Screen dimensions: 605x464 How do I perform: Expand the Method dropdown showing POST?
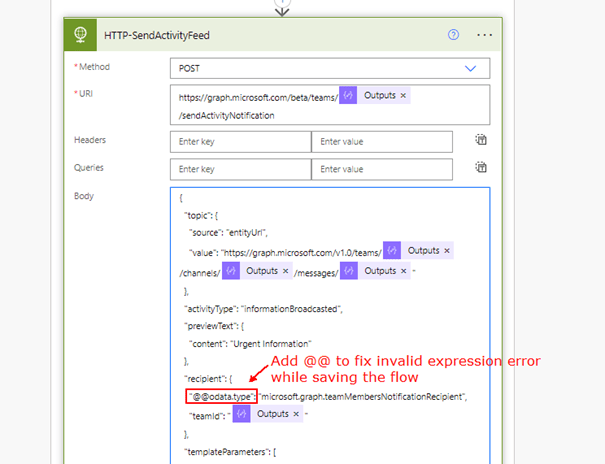click(x=470, y=68)
